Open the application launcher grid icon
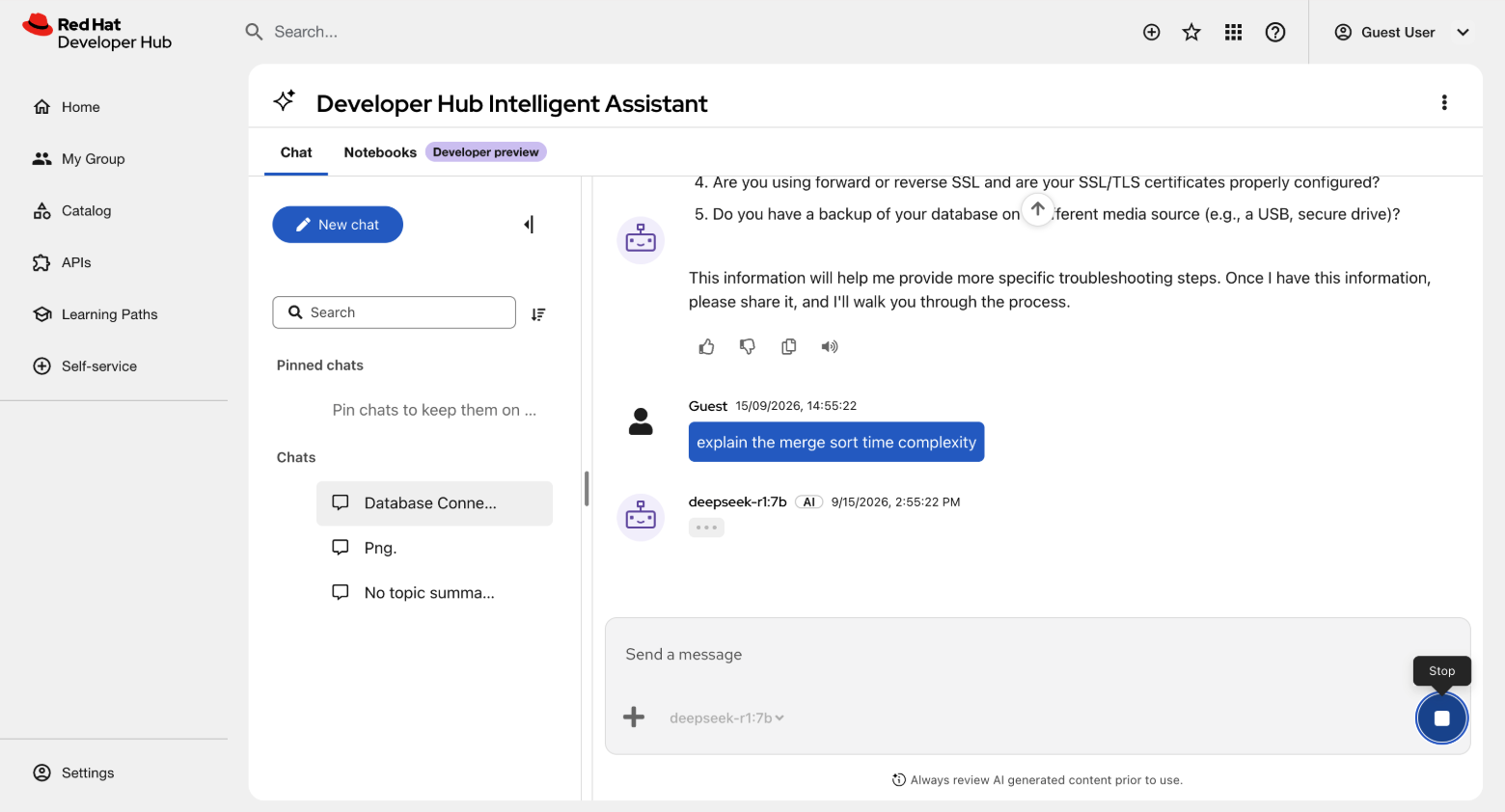1505x812 pixels. point(1233,32)
